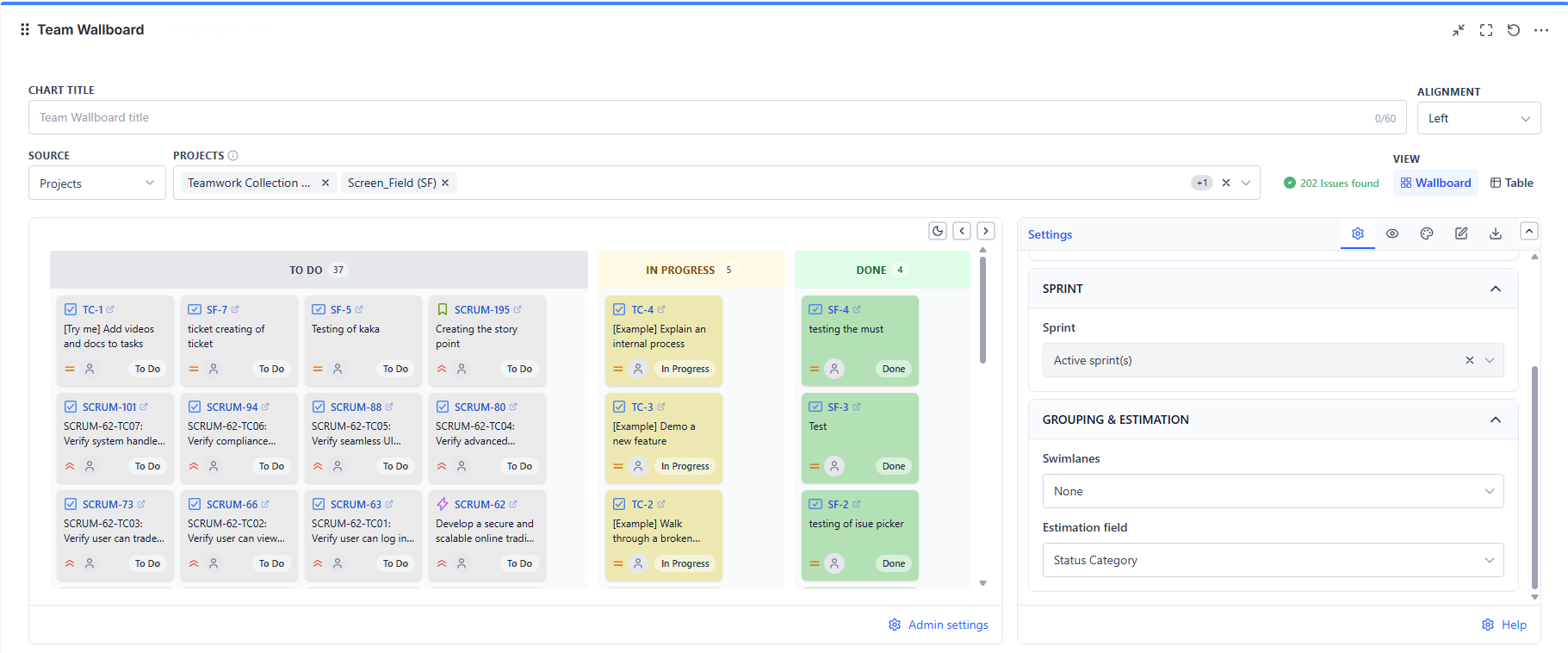Clear the Active sprint(s) selection
Screen dimensions: 1568x653
click(x=1470, y=360)
